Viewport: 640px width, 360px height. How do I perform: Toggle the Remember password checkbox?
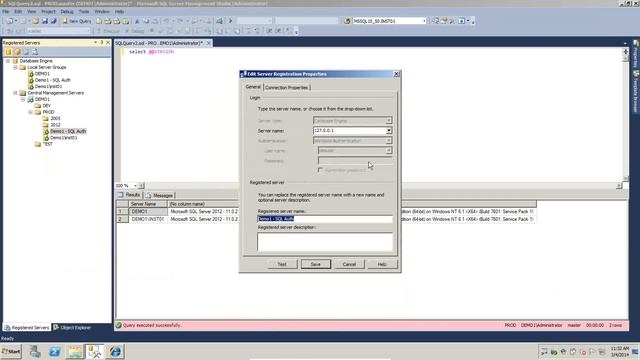tap(320, 170)
